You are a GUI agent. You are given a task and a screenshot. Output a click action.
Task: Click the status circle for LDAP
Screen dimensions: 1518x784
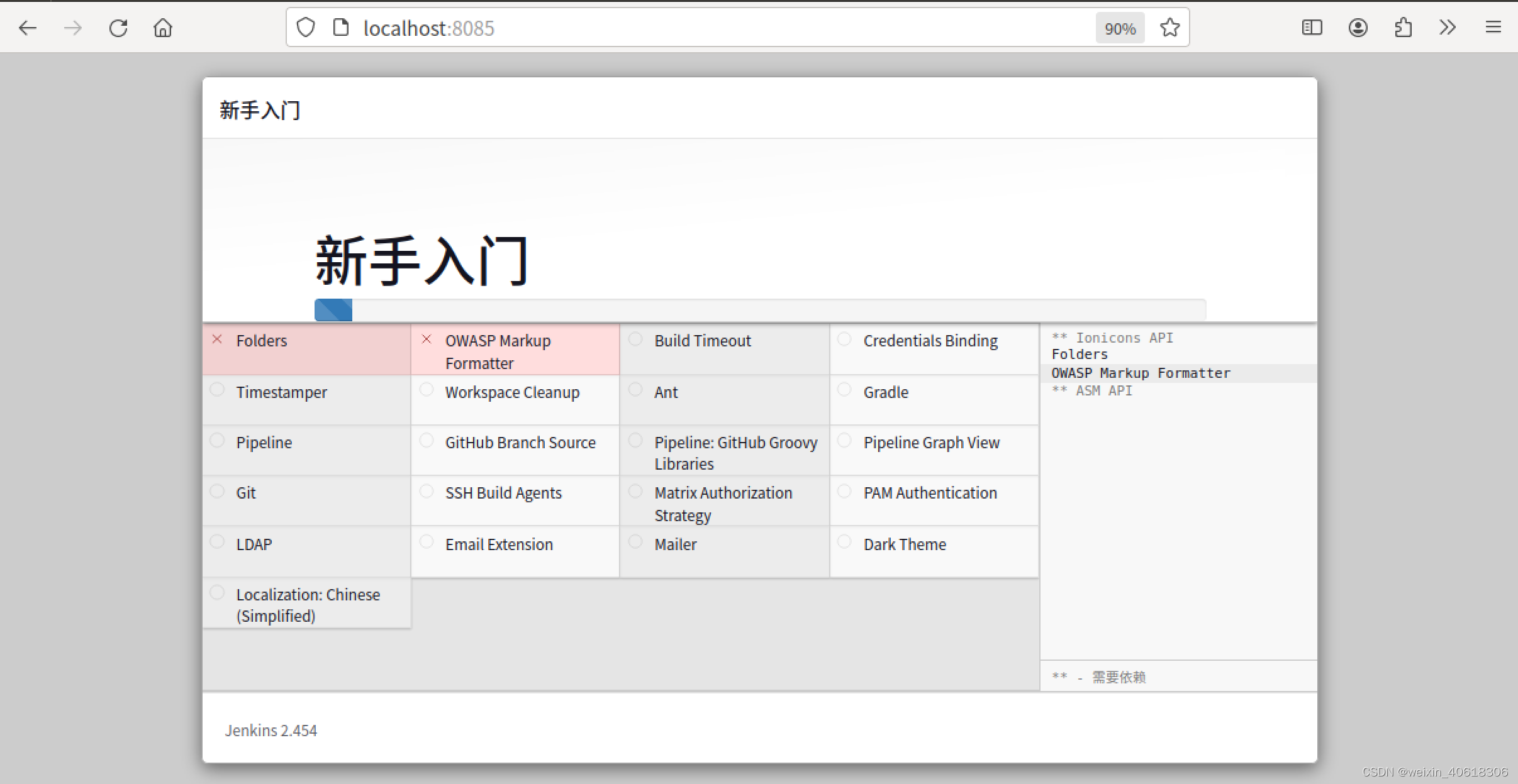coord(217,542)
